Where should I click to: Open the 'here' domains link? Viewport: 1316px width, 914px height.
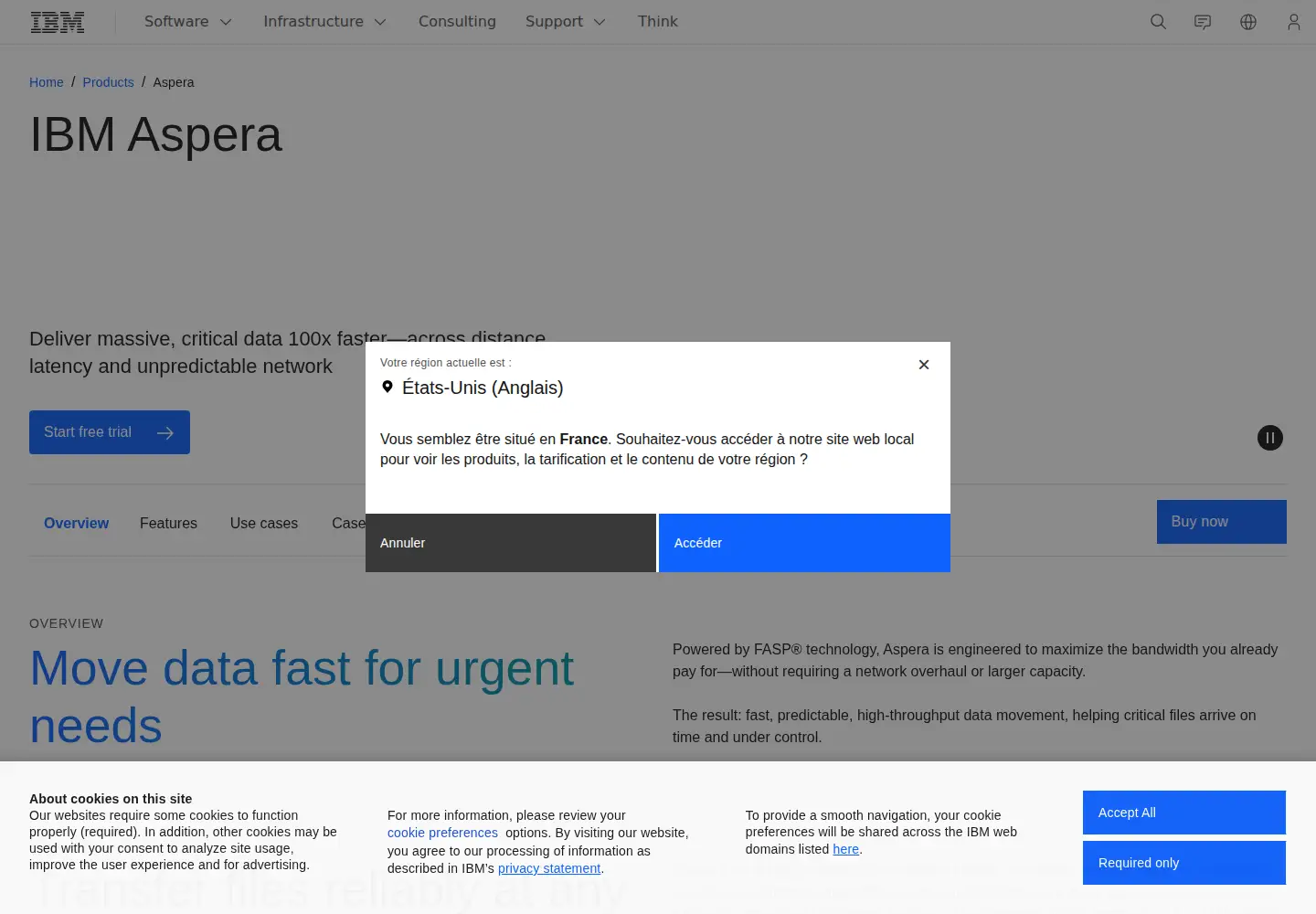[846, 849]
